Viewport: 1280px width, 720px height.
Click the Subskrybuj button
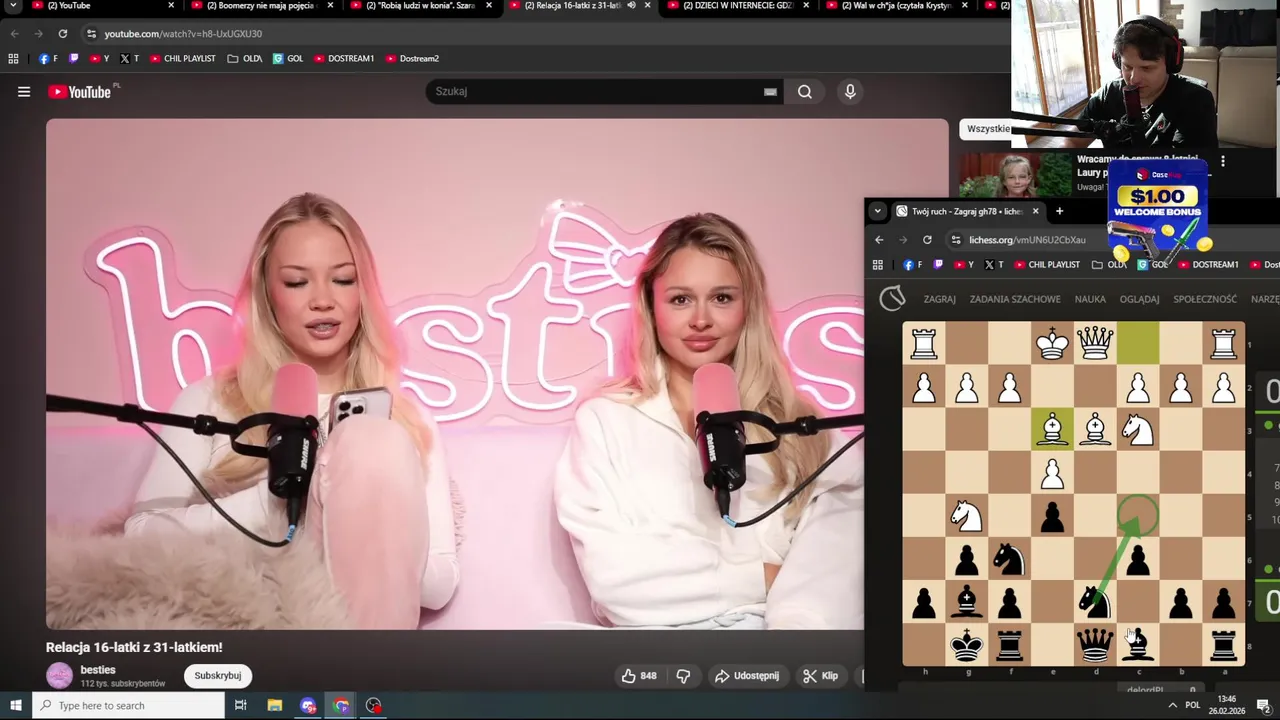[217, 676]
